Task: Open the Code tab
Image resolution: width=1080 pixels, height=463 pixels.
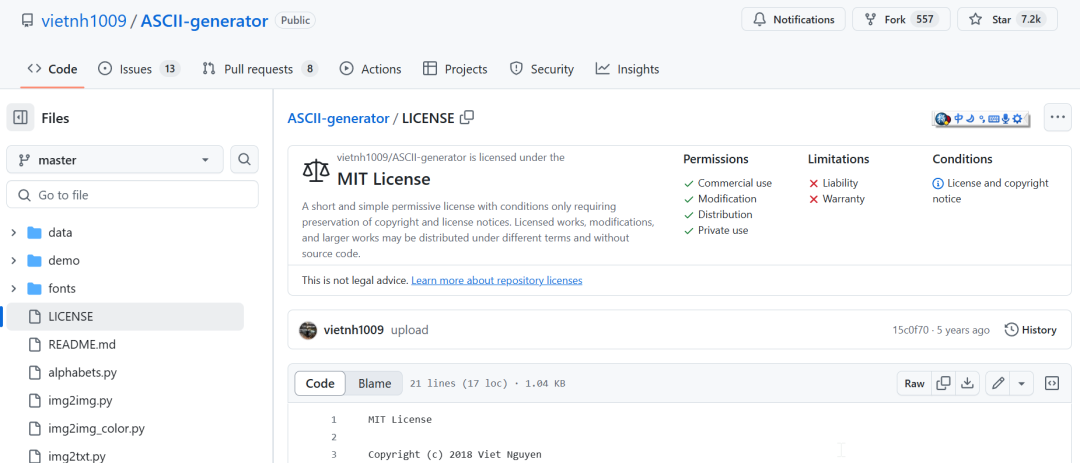Action: [52, 69]
